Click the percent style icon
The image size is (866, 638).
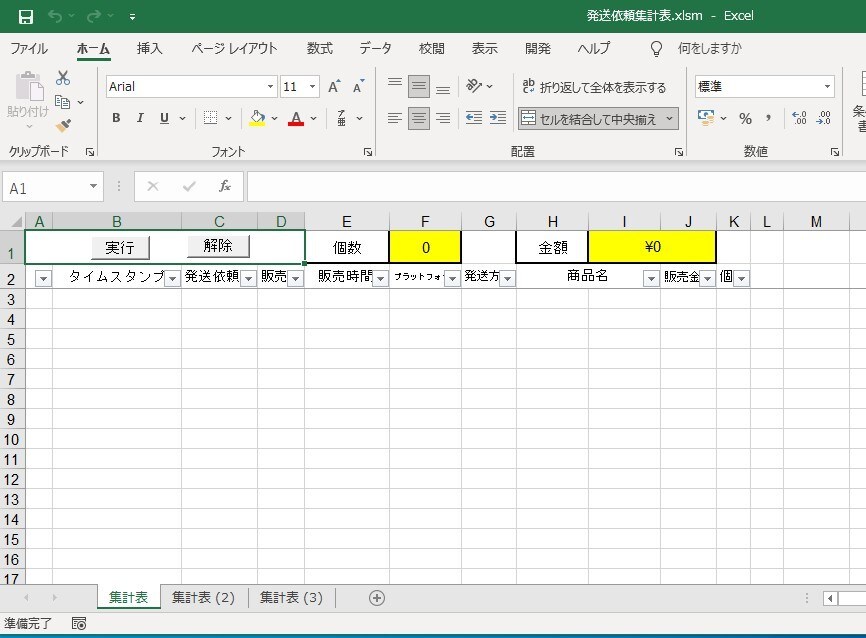(745, 118)
